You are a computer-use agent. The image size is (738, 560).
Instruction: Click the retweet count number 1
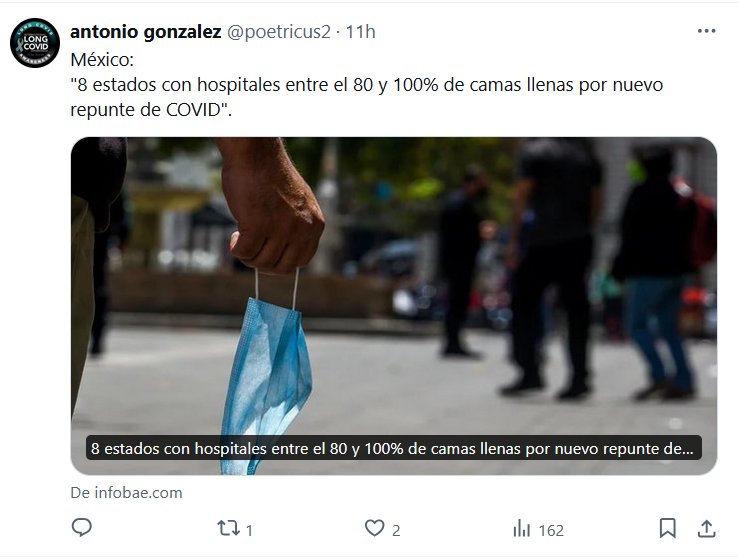point(249,530)
